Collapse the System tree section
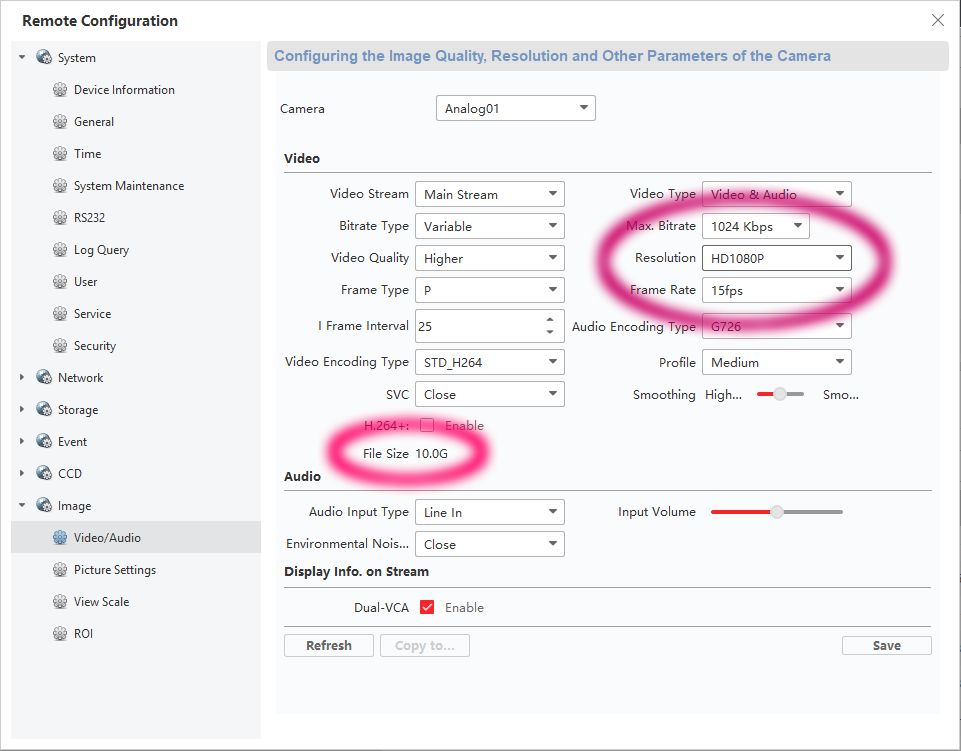 point(22,58)
